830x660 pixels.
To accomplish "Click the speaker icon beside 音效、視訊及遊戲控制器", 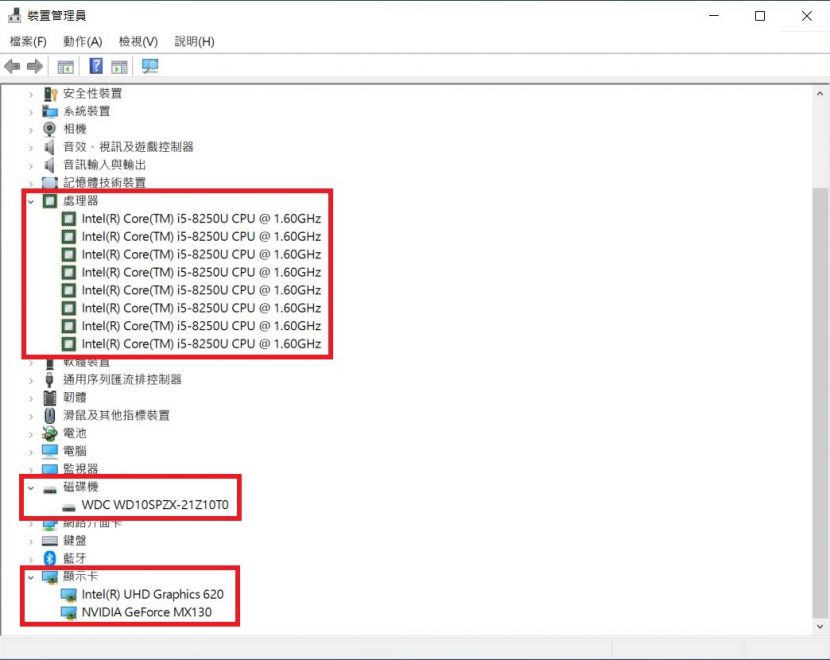I will 50,147.
